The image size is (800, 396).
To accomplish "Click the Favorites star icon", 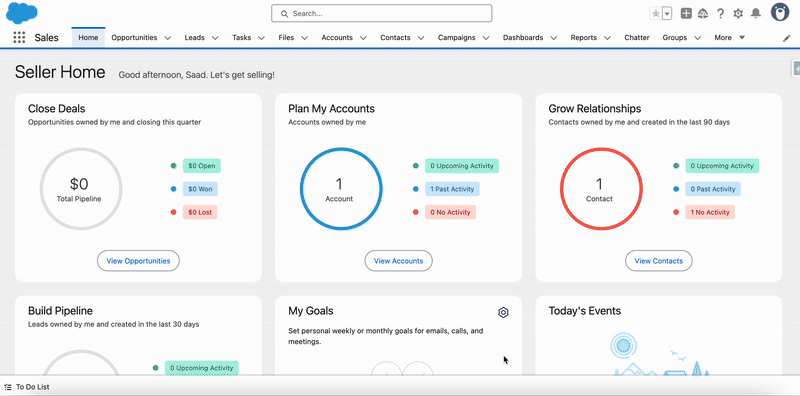I will coord(655,13).
